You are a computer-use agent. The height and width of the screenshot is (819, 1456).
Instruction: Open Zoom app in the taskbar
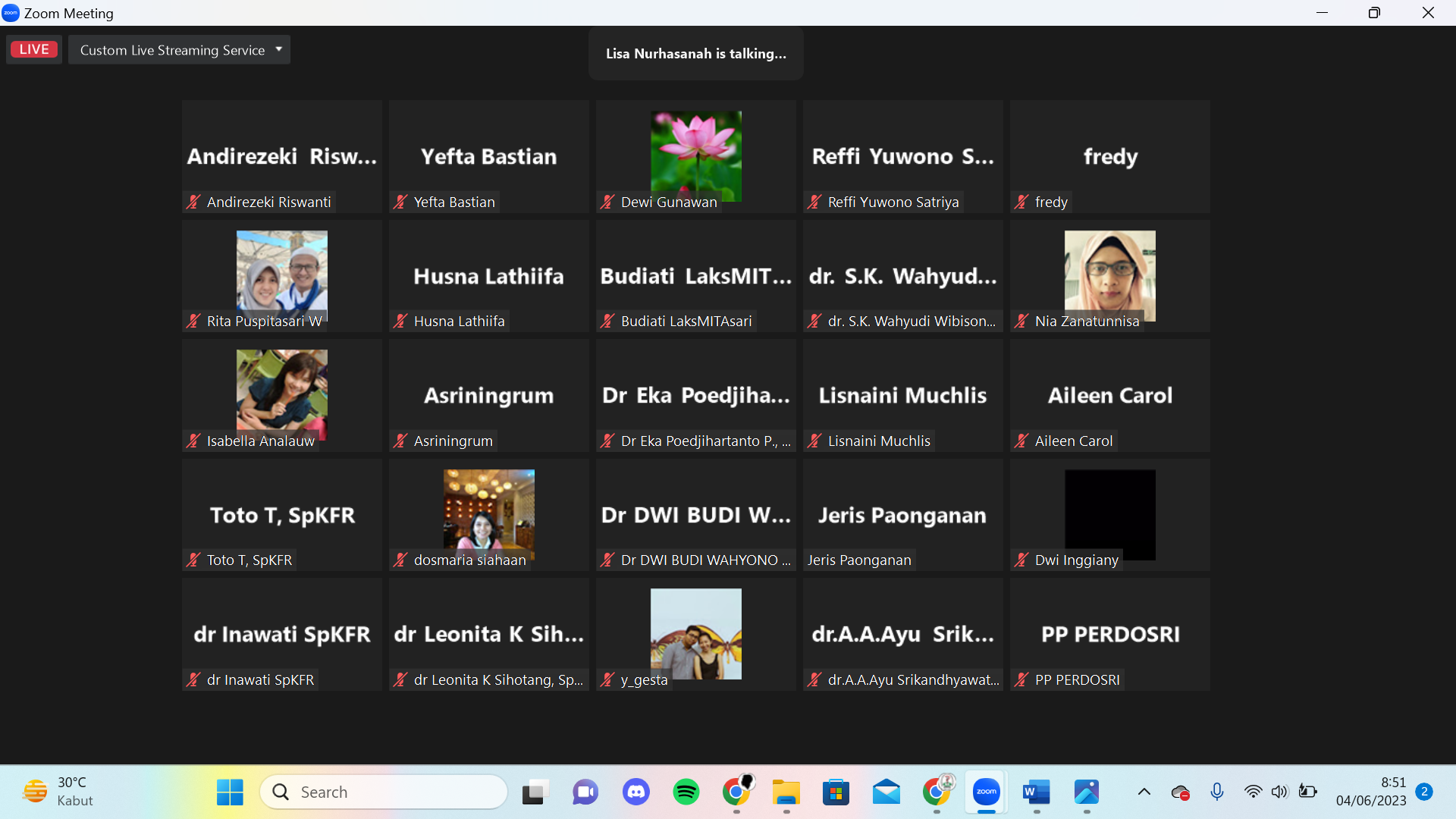(x=986, y=792)
